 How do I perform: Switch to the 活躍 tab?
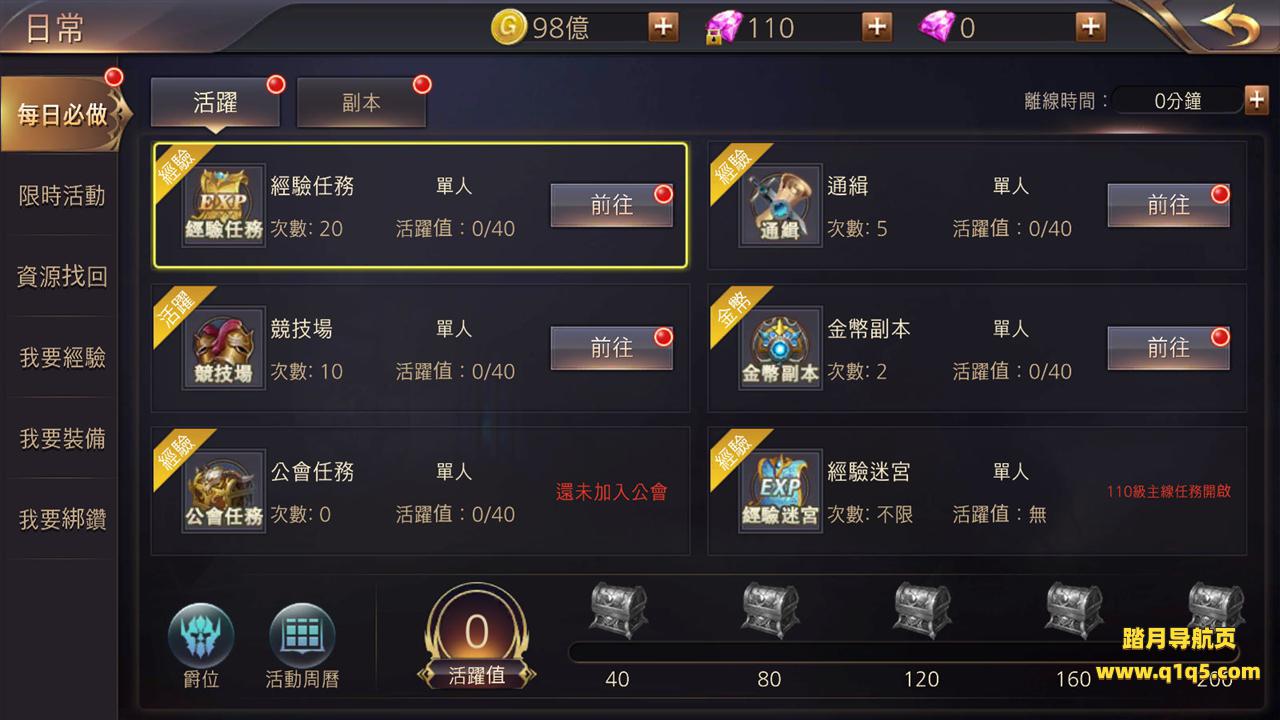coord(215,103)
